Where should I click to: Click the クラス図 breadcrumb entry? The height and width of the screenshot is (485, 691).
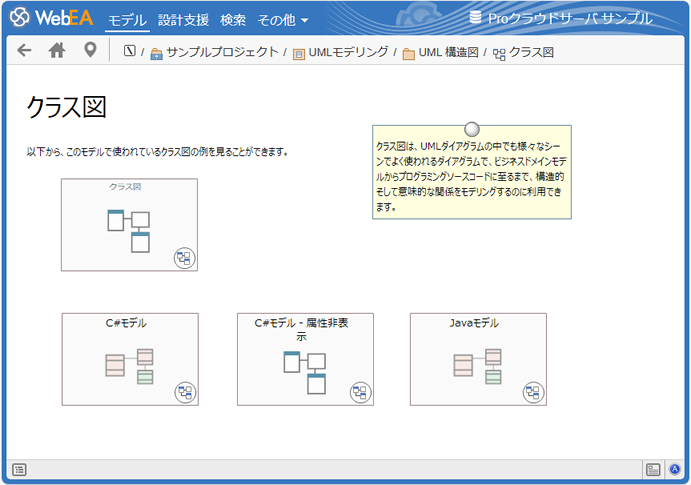[531, 52]
